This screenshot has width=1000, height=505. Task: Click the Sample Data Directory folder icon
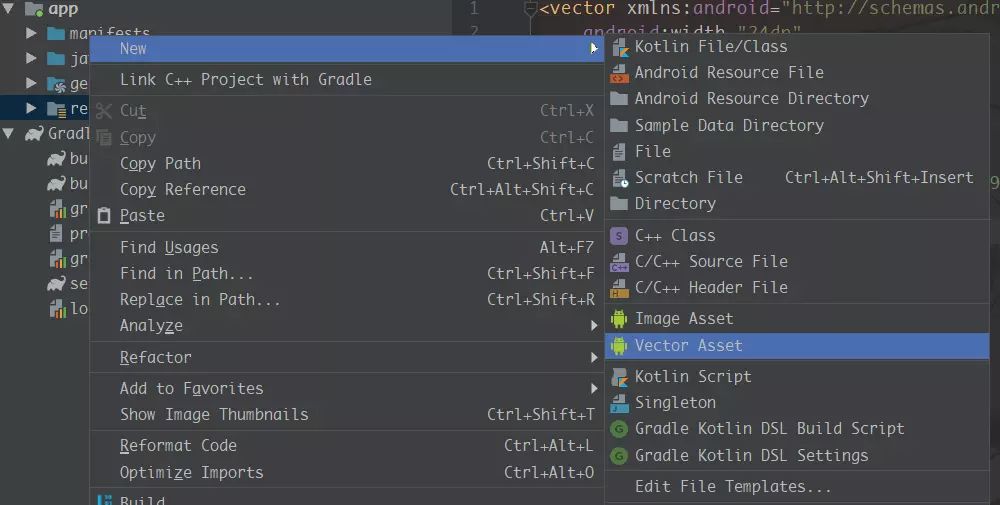619,126
